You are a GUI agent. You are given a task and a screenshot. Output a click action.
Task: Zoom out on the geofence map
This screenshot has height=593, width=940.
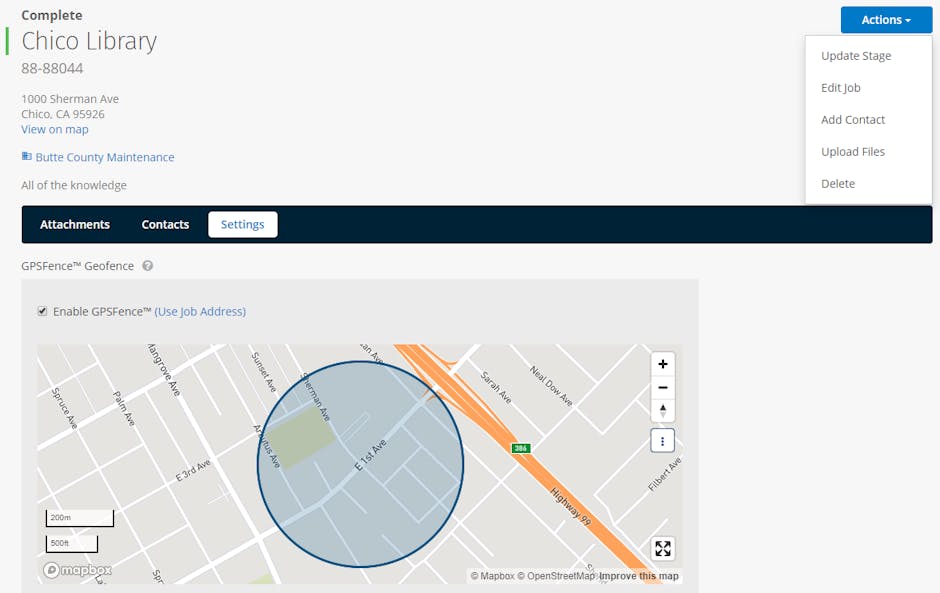(x=662, y=387)
